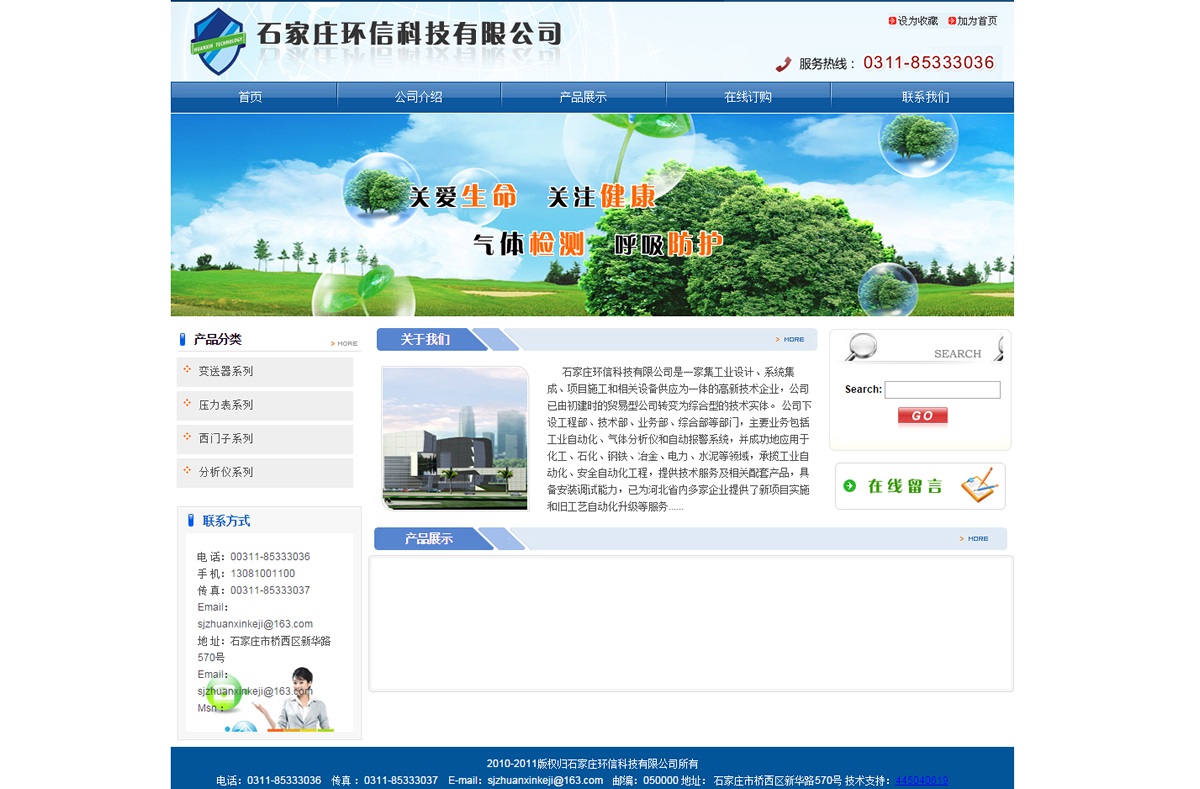Click the red telephone icon beside 服务热线

(x=782, y=62)
